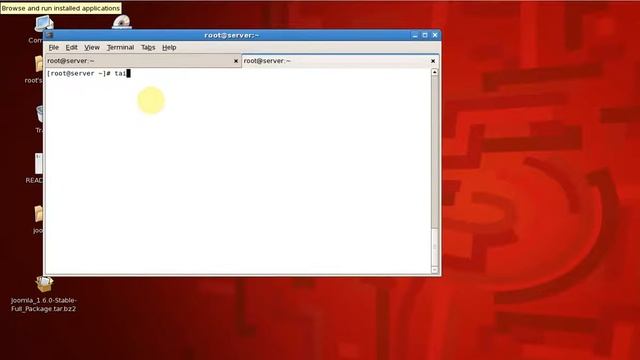This screenshot has width=640, height=360.
Task: Open the Edit menu
Action: pyautogui.click(x=71, y=47)
